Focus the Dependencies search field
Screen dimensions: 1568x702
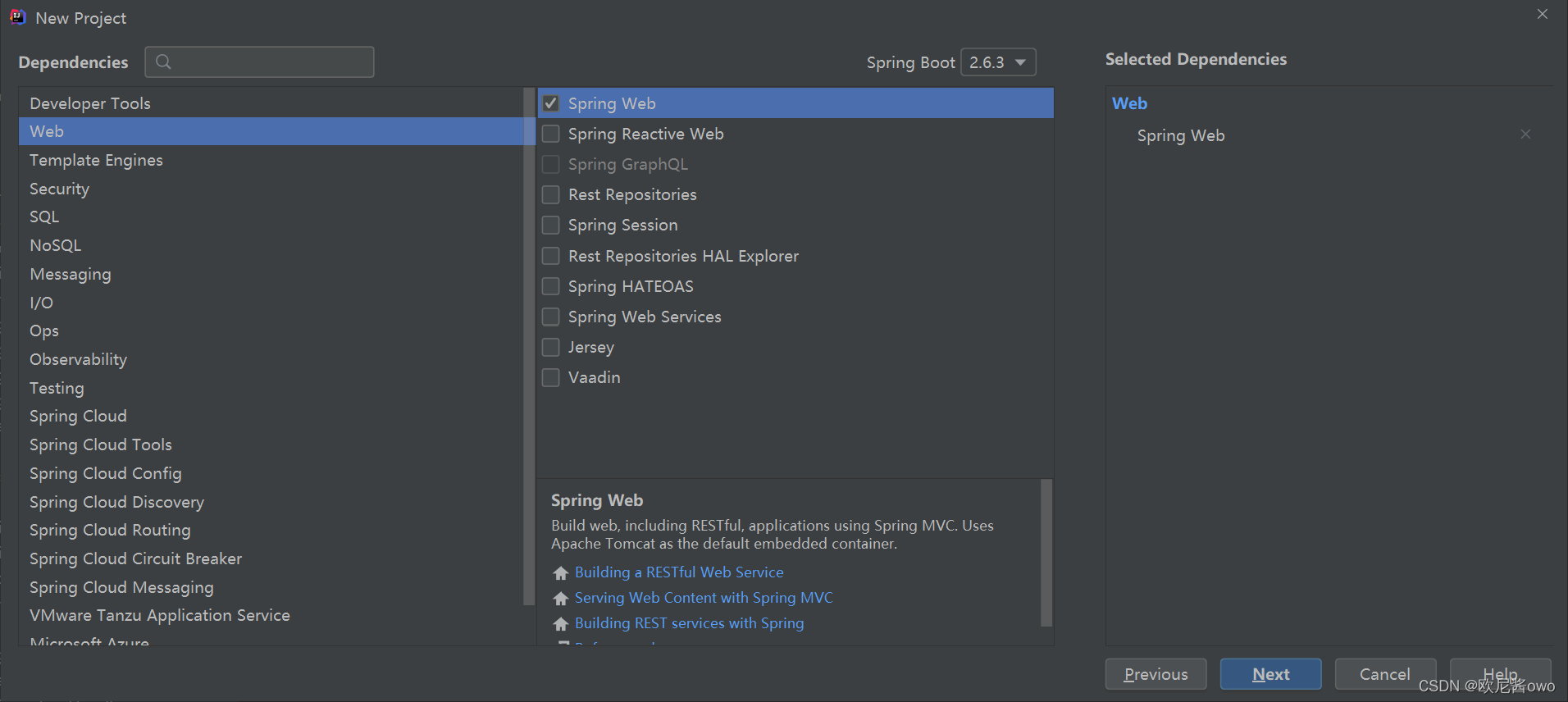coord(259,62)
